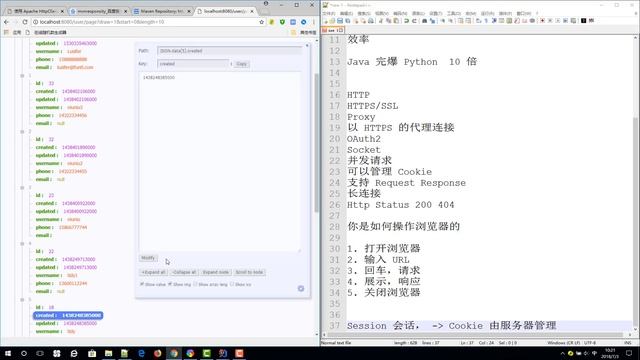Click the green shield extension icon in Chrome
Image resolution: width=640 pixels, height=360 pixels.
pos(282,22)
